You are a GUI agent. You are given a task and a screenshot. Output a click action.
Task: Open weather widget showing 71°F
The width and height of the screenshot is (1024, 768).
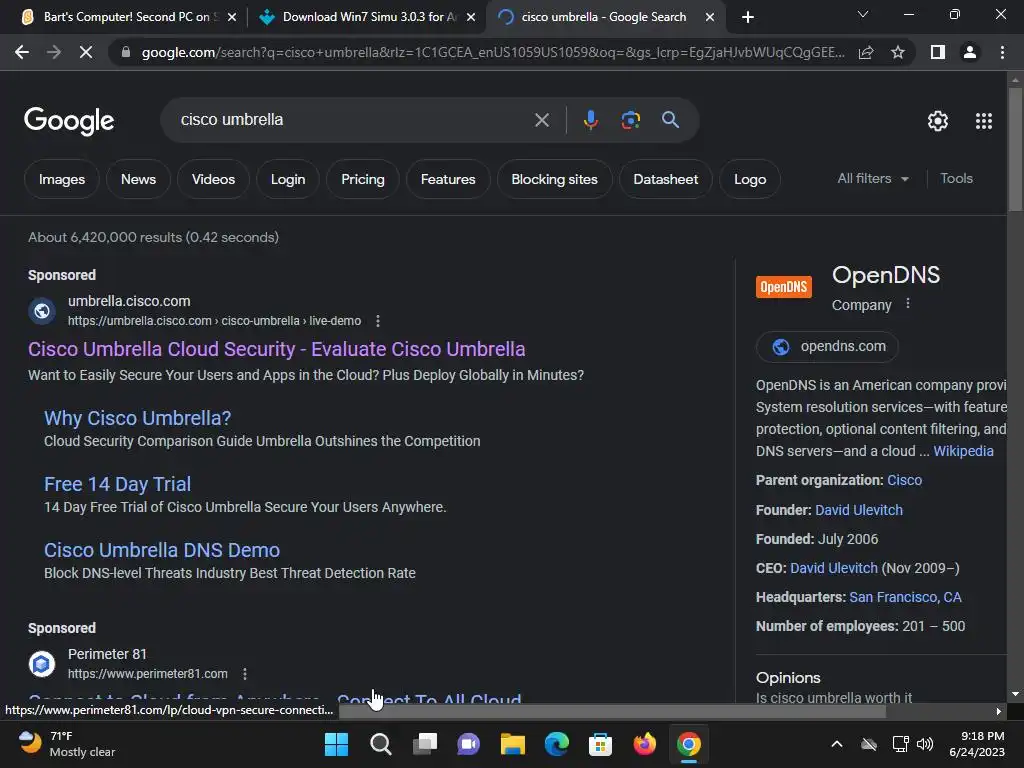click(65, 744)
